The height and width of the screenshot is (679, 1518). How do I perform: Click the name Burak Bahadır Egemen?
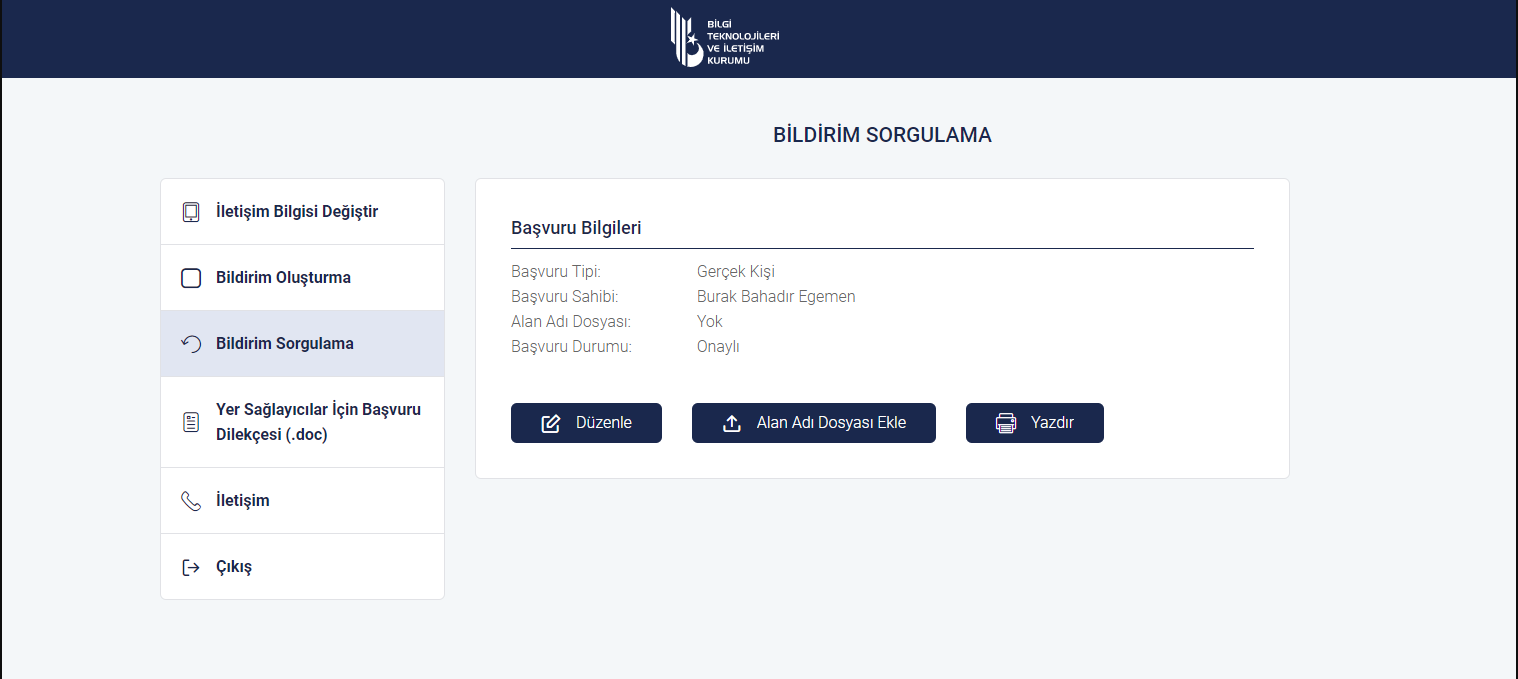[776, 296]
